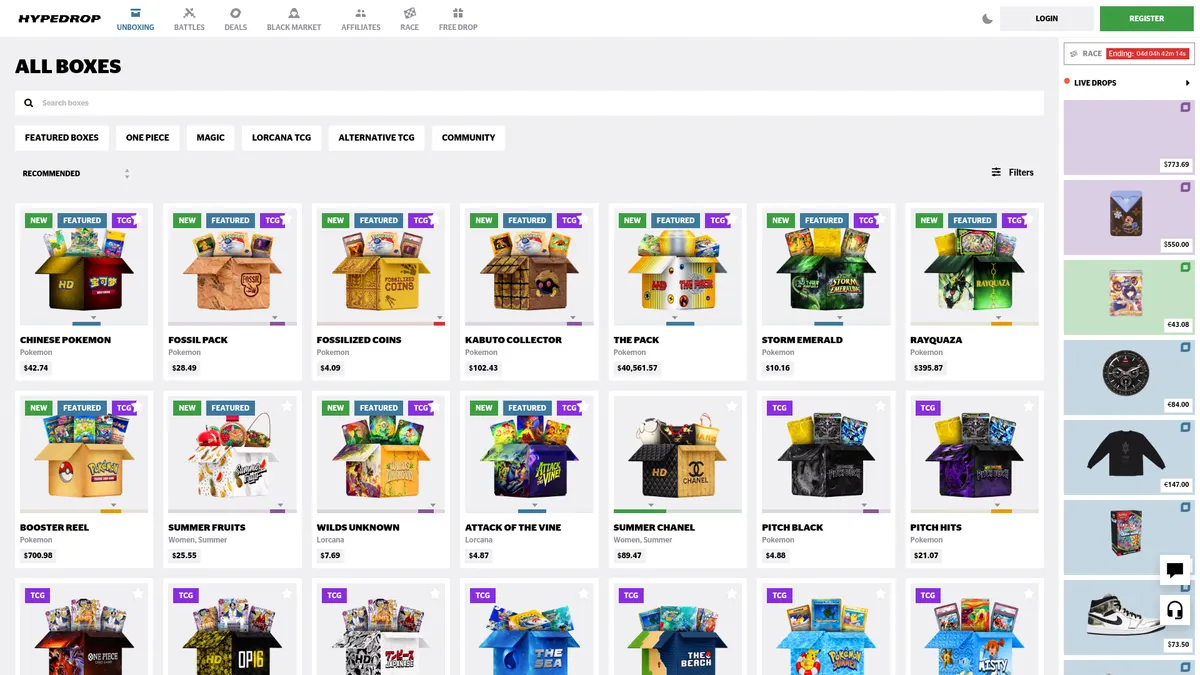Select the Alternative TCG category filter
The image size is (1200, 675).
click(x=376, y=138)
